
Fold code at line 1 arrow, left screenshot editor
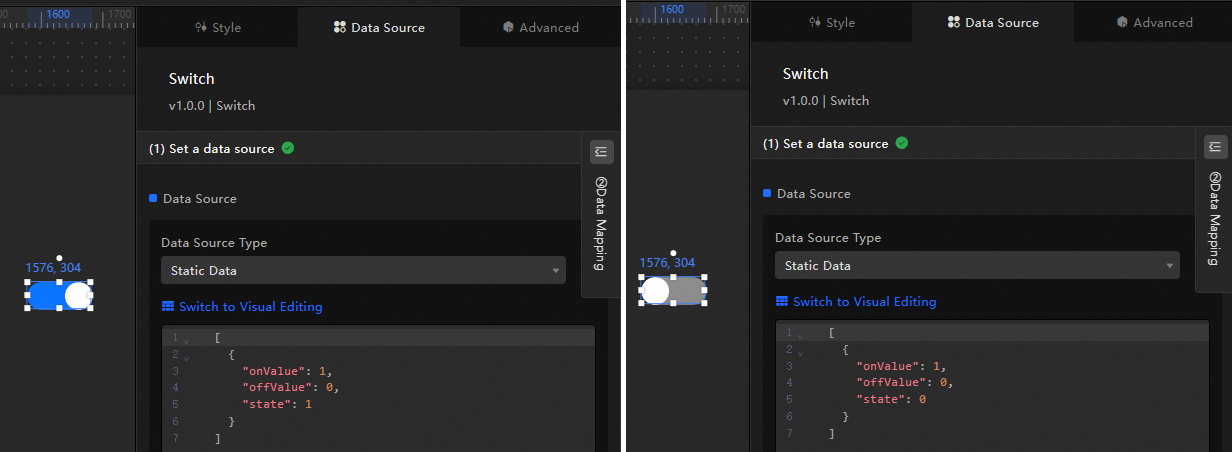(x=186, y=339)
